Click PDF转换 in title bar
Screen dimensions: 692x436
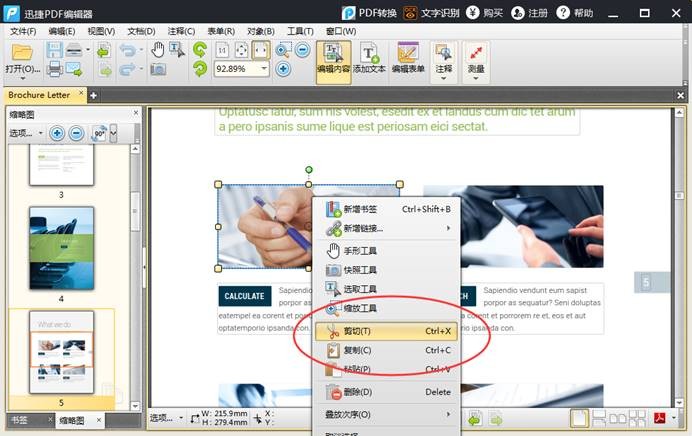tap(369, 13)
